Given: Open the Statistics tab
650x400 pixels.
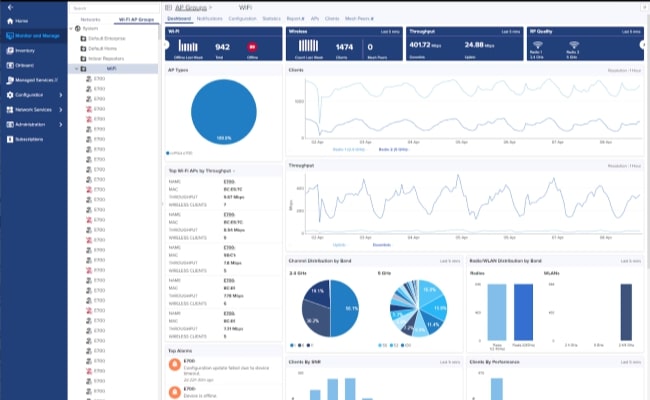Looking at the screenshot, I should tap(272, 19).
